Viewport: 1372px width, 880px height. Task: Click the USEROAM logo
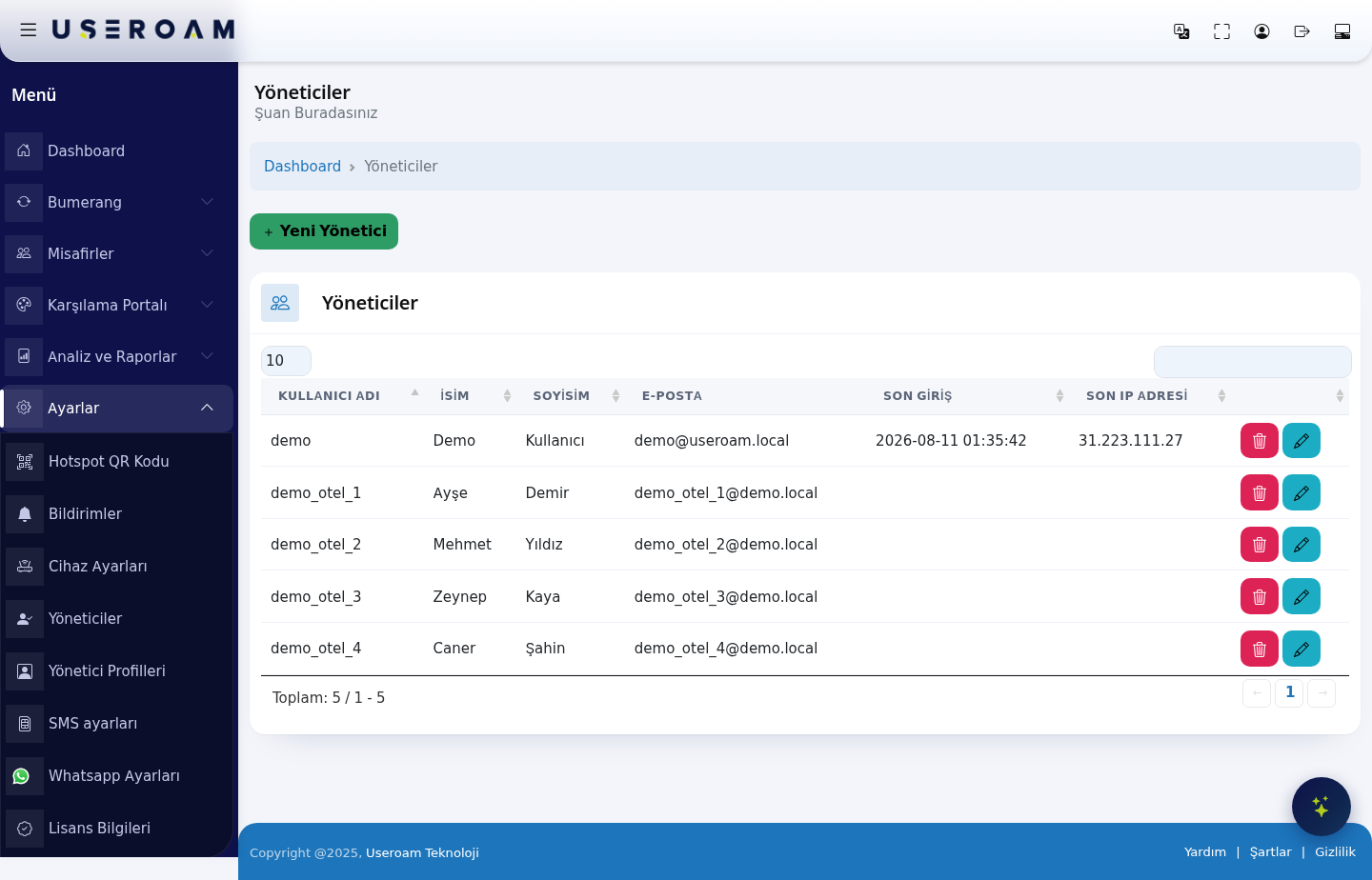(143, 30)
